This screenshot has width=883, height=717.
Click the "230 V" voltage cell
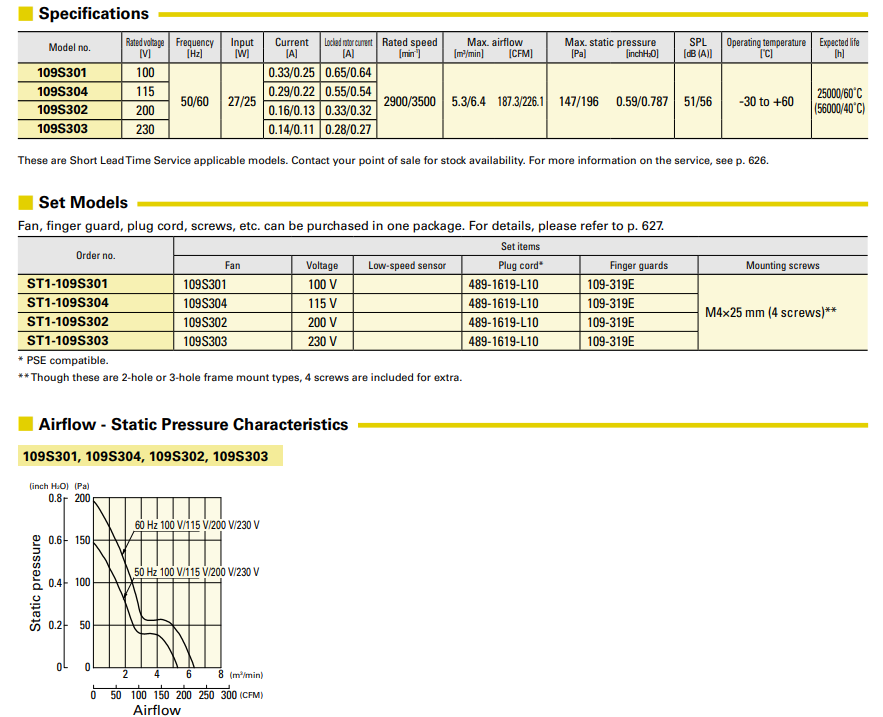[322, 341]
